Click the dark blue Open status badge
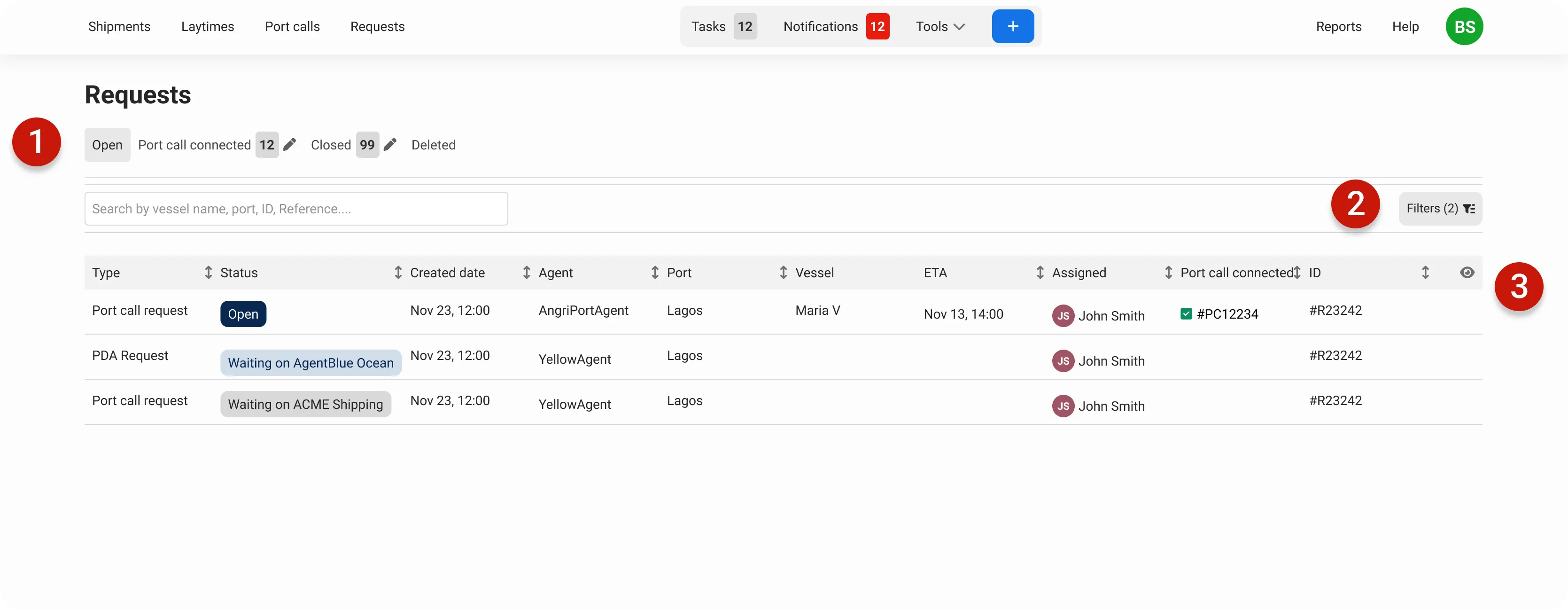Image resolution: width=1568 pixels, height=610 pixels. pyautogui.click(x=243, y=313)
